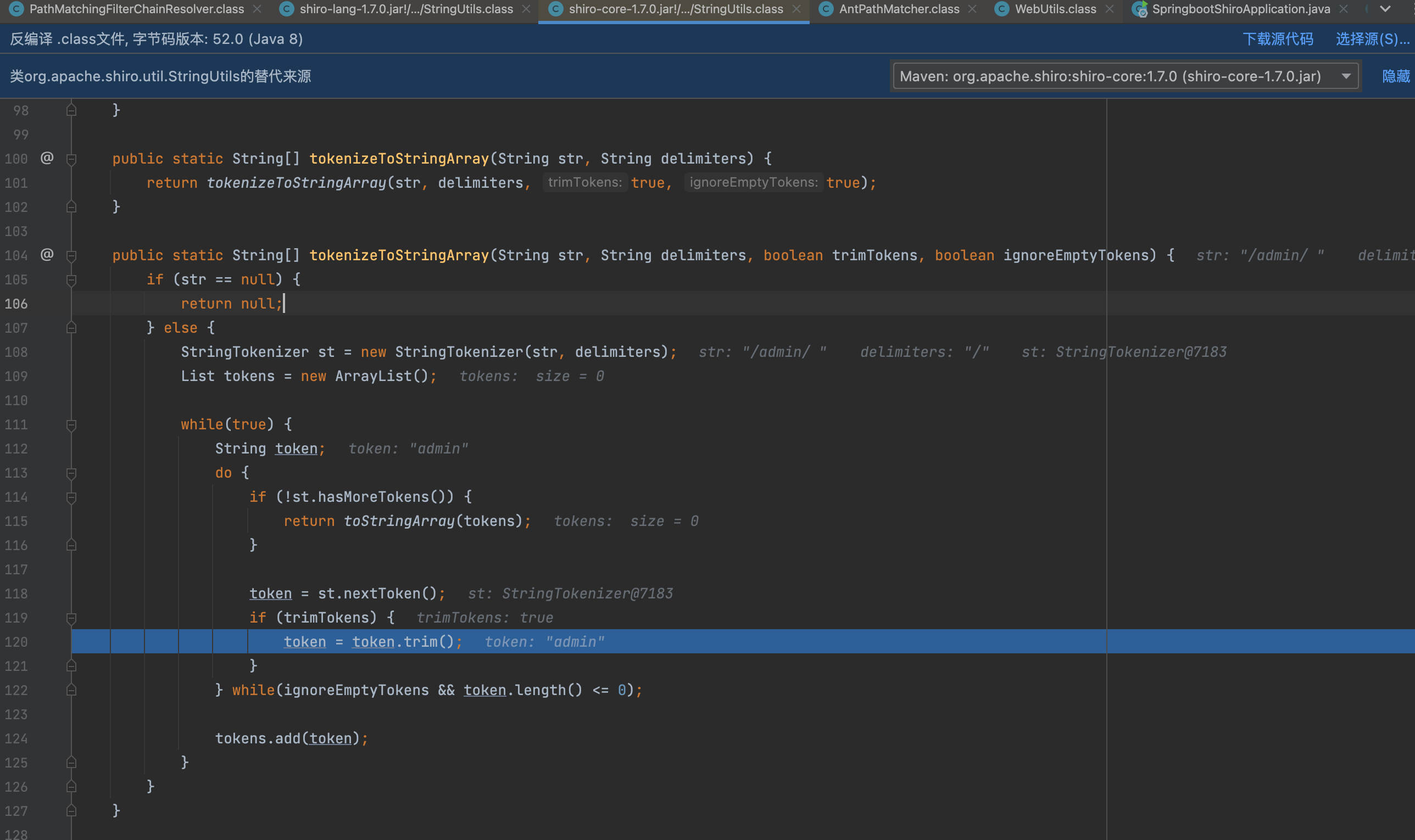Collapse if fold marker at line 114

coord(71,497)
